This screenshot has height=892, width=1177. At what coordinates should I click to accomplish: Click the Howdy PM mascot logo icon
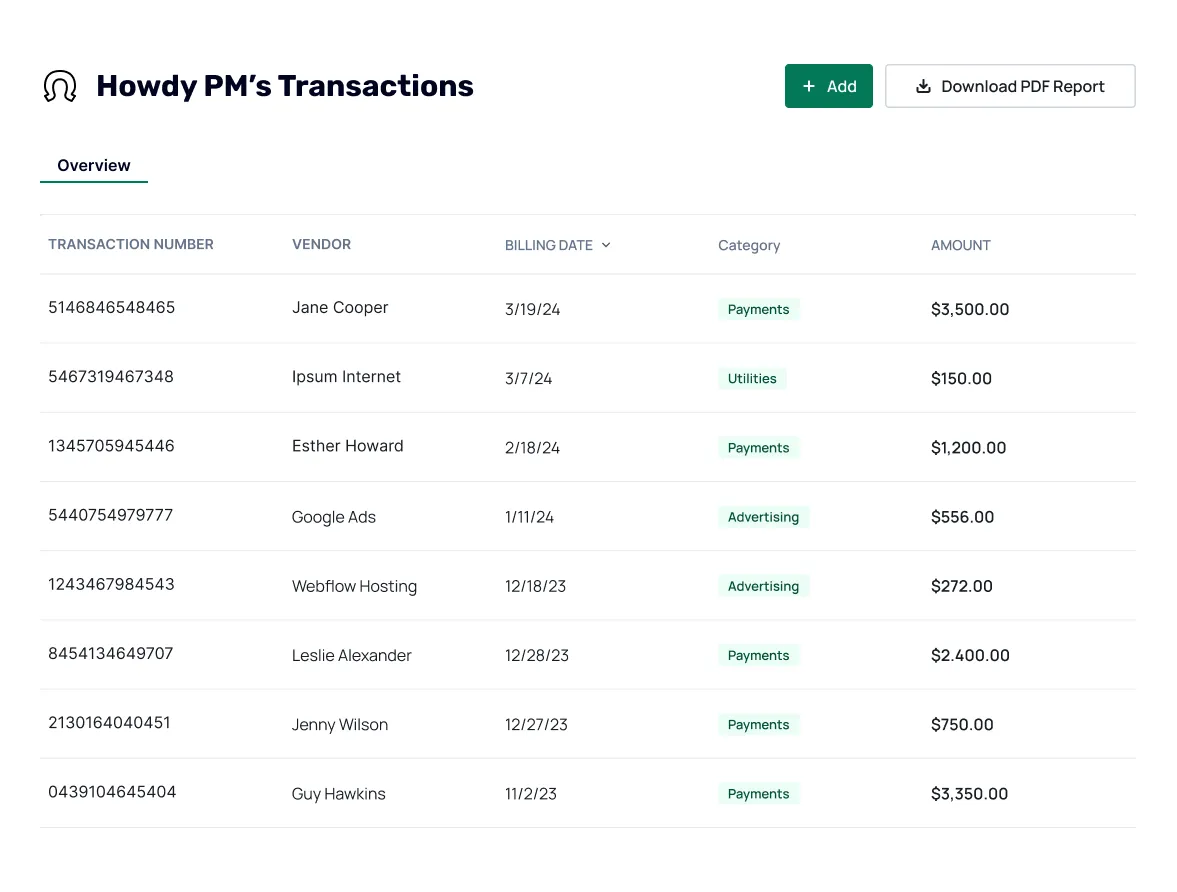click(58, 85)
